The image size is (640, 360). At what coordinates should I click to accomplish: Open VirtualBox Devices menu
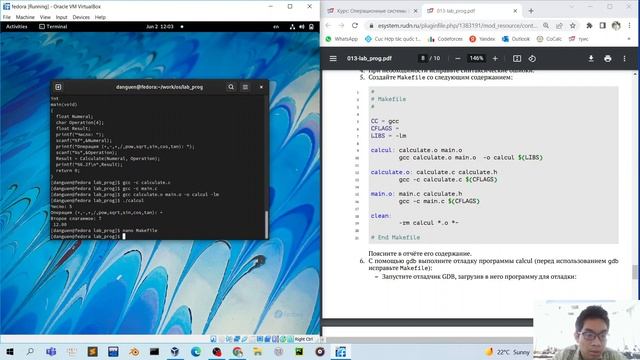pos(81,17)
